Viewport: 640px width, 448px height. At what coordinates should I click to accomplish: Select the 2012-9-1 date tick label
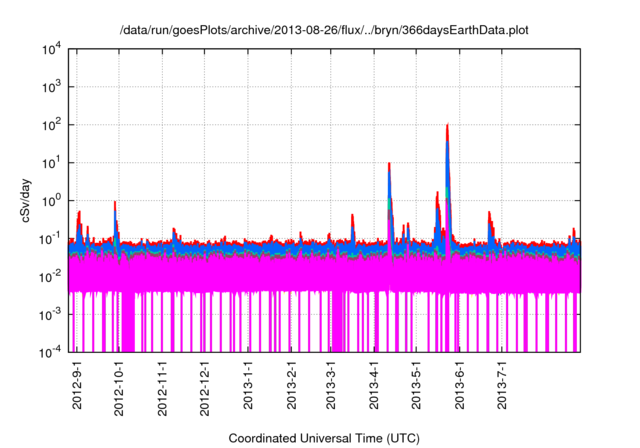[76, 383]
